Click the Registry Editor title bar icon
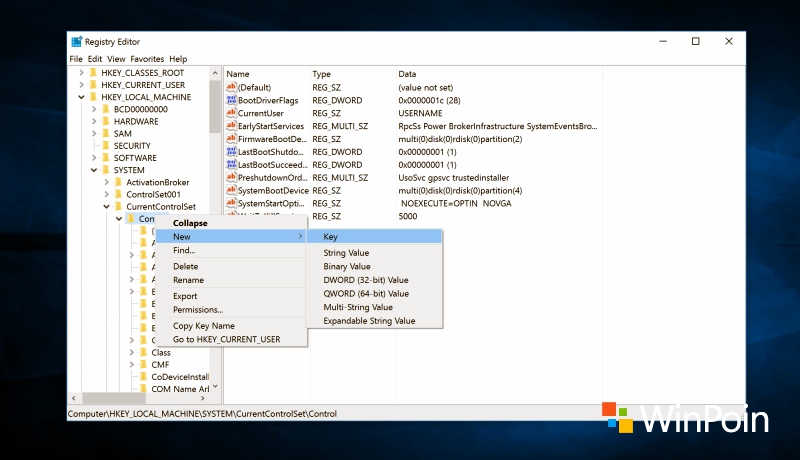 [x=77, y=41]
